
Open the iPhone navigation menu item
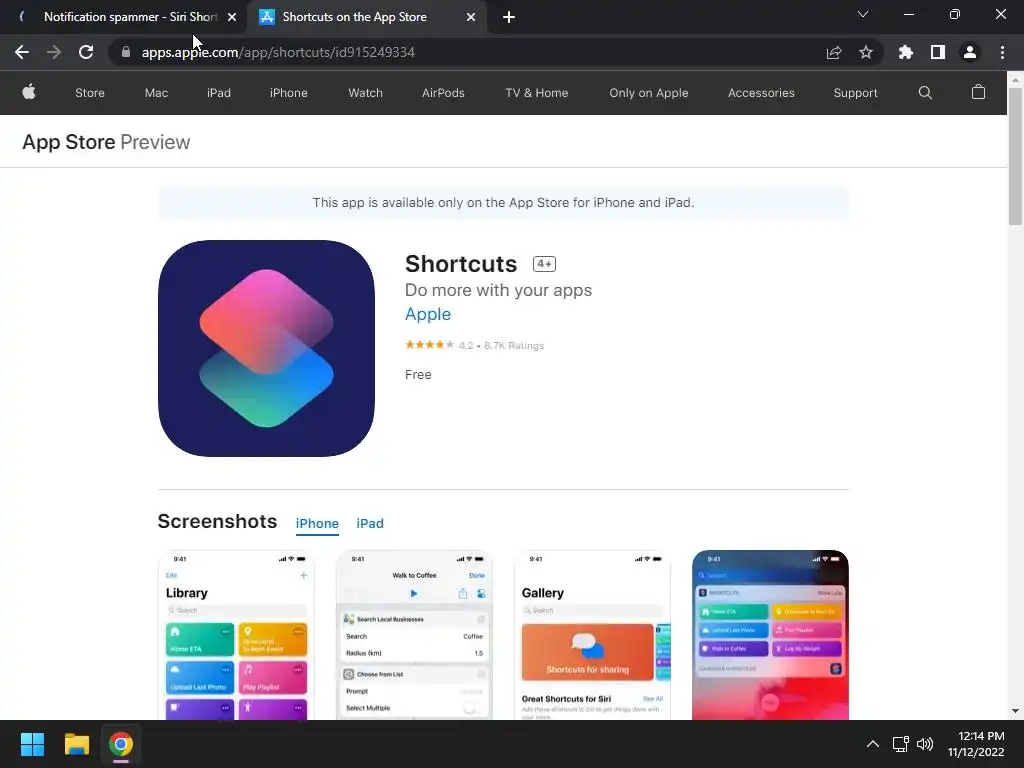289,93
